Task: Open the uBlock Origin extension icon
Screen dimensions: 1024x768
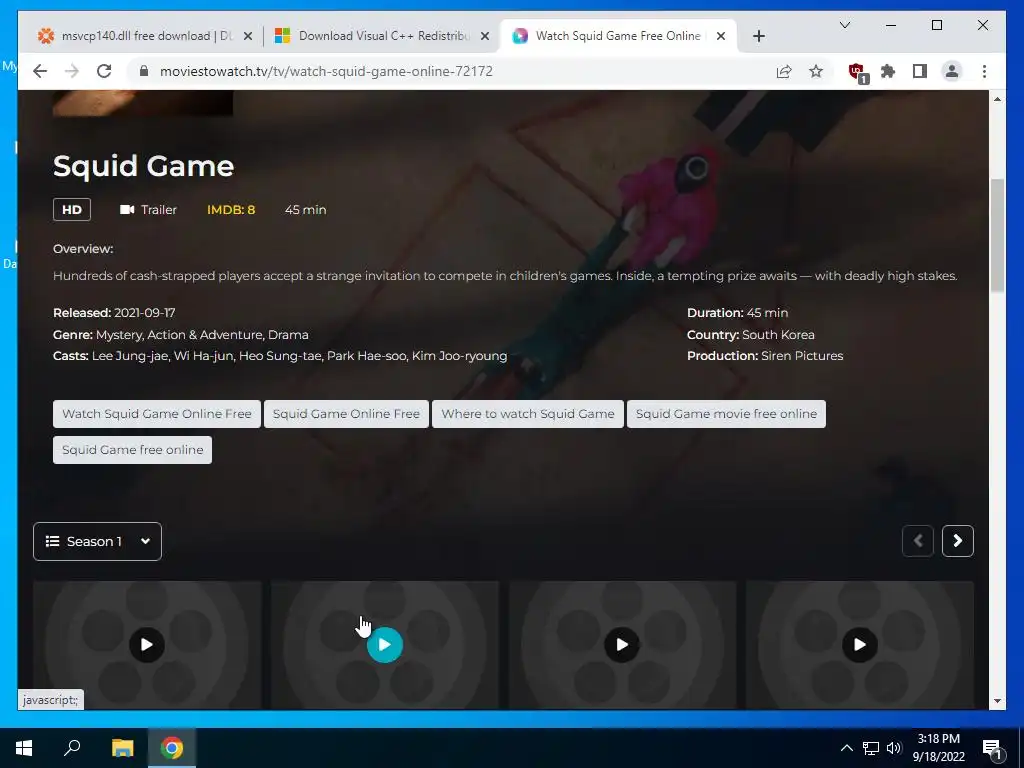Action: point(857,72)
